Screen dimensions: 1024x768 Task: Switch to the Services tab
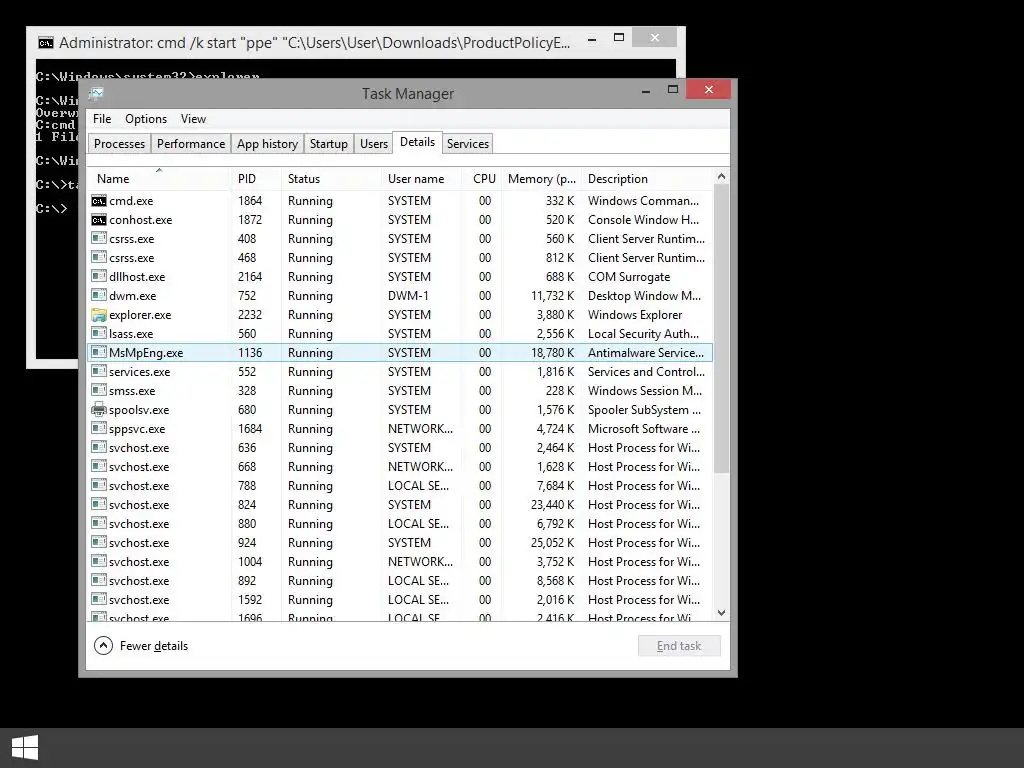(x=468, y=144)
